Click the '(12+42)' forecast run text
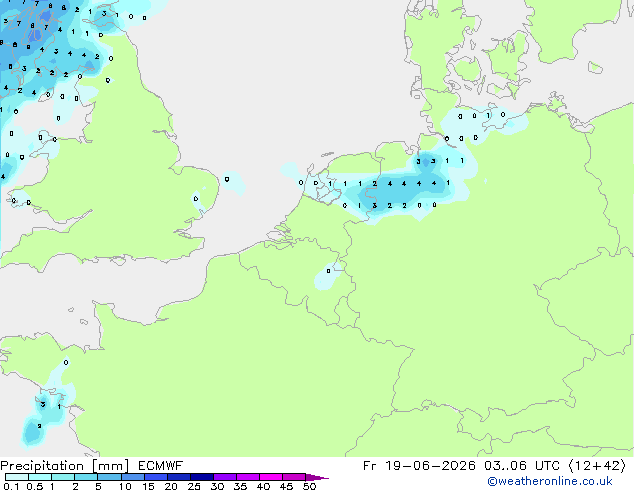The height and width of the screenshot is (490, 634). pyautogui.click(x=597, y=466)
